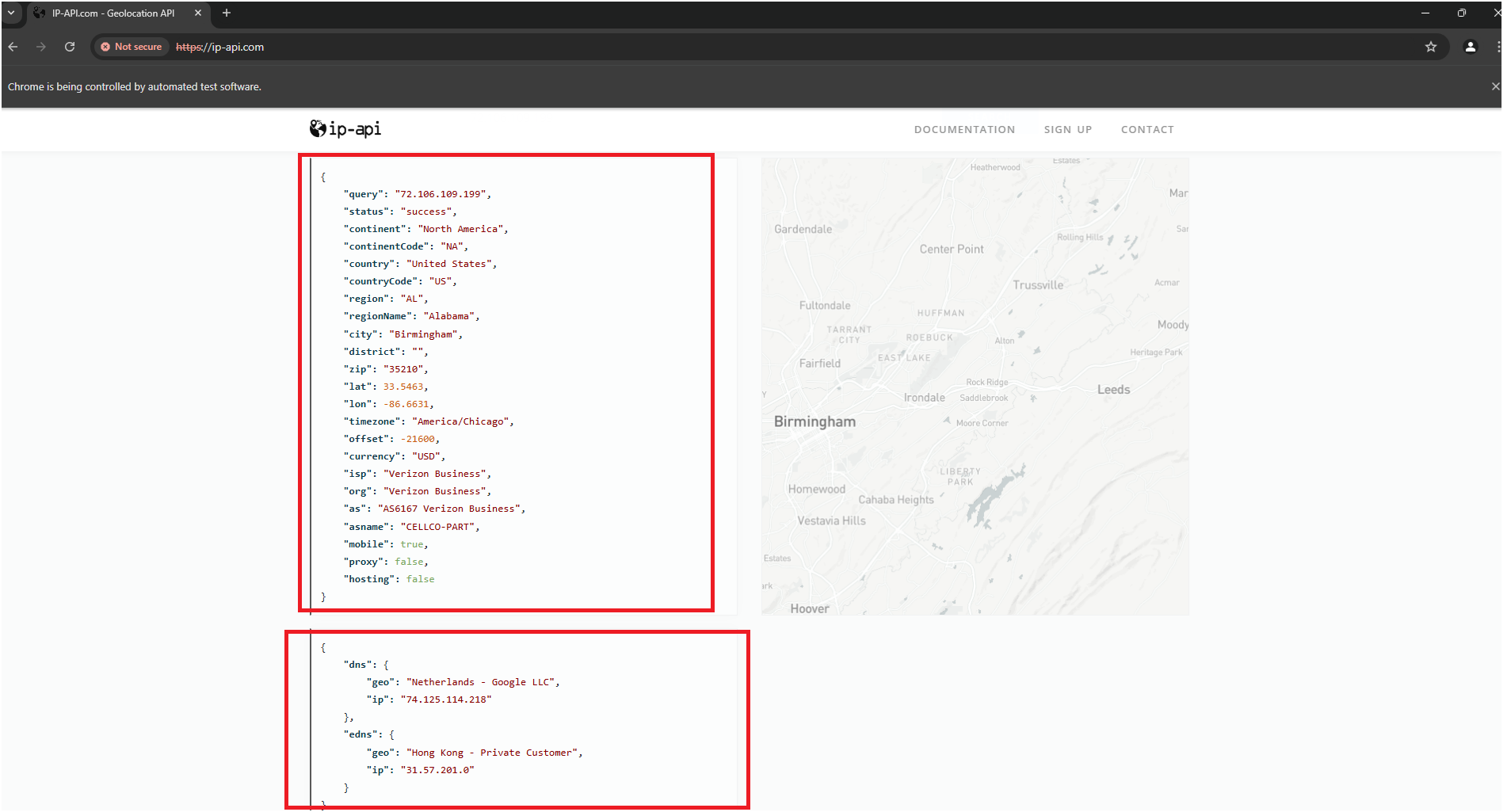Click the Center Point label on the map

click(952, 249)
